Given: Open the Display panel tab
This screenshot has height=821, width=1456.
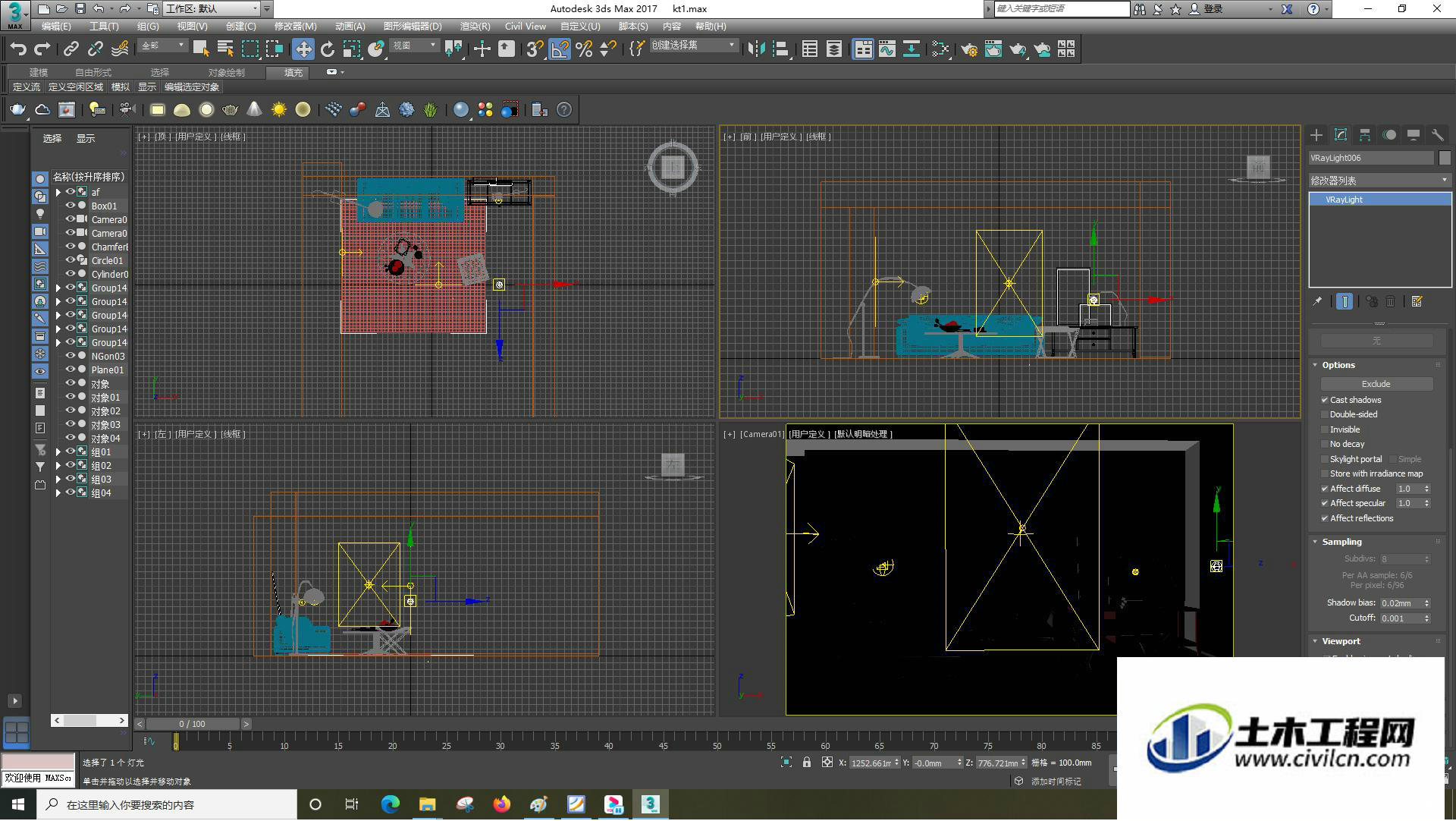Looking at the screenshot, I should (x=1414, y=134).
